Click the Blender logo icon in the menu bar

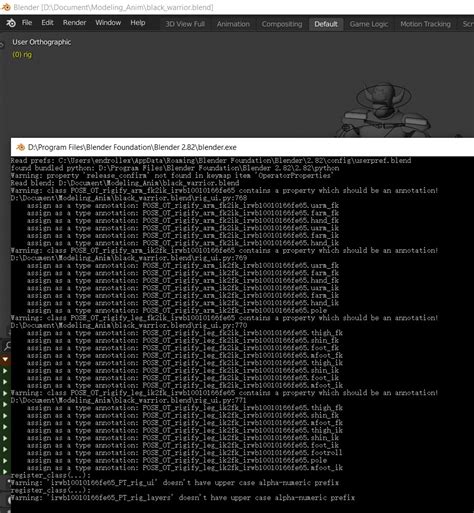[x=11, y=23]
